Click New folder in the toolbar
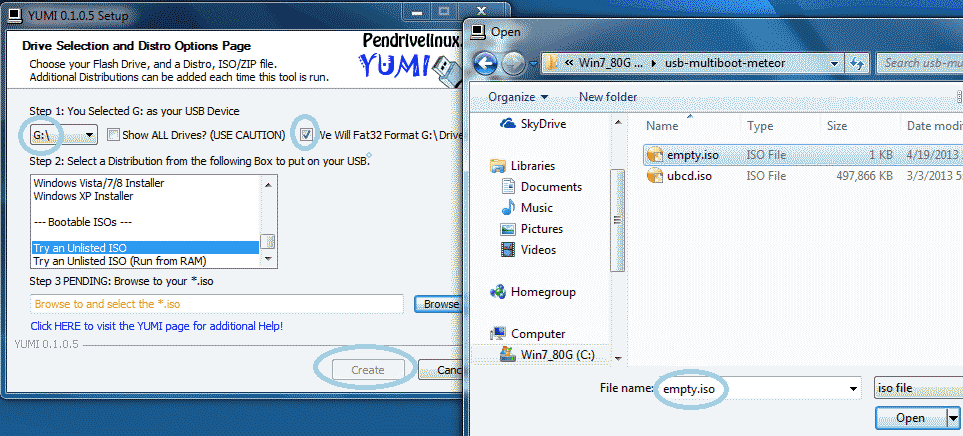This screenshot has width=963, height=436. [608, 97]
